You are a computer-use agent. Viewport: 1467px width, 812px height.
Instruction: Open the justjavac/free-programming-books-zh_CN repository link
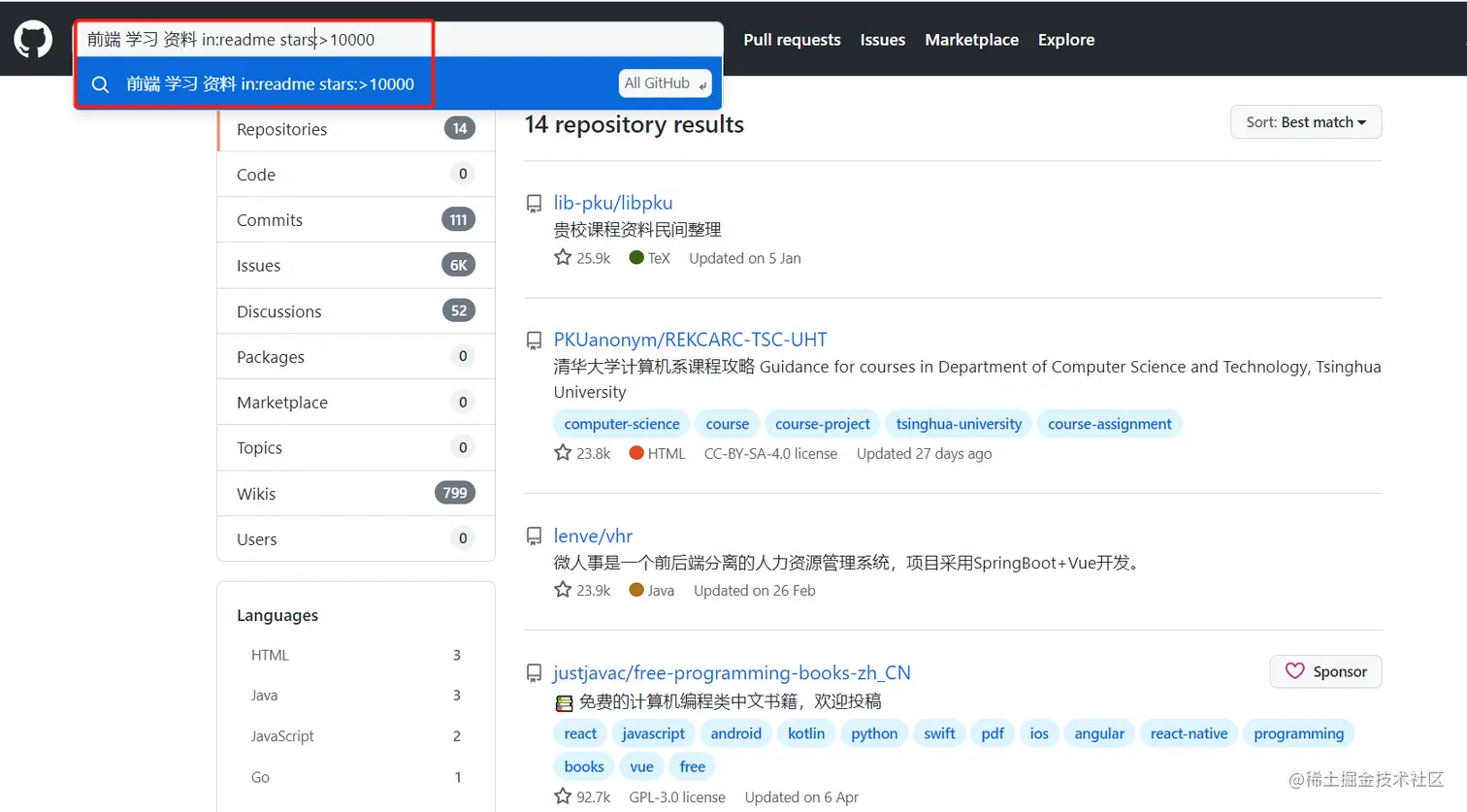tap(732, 672)
